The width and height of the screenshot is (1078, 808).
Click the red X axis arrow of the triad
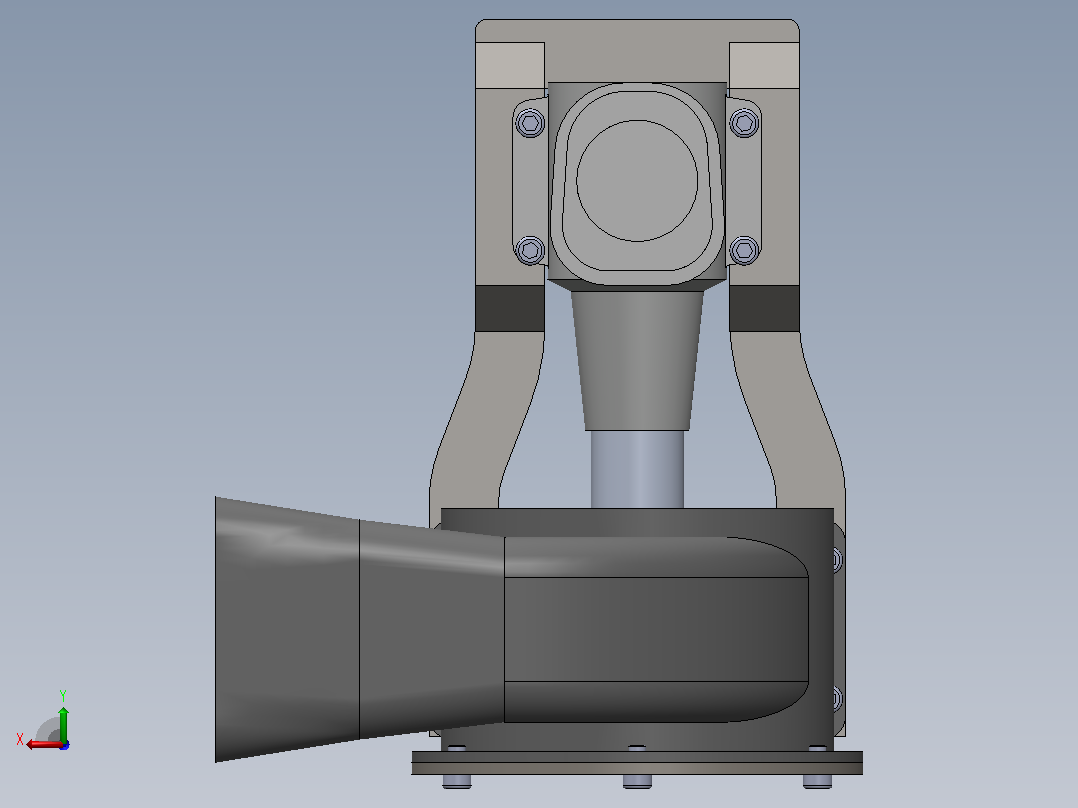tap(43, 744)
